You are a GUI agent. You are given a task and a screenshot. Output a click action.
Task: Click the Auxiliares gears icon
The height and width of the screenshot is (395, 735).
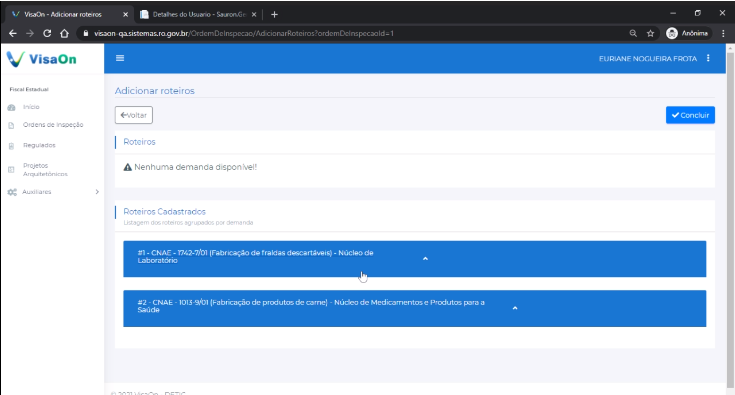coord(12,192)
